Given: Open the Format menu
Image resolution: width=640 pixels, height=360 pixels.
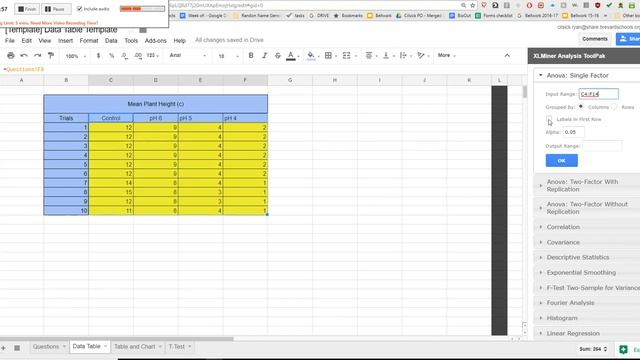Looking at the screenshot, I should click(x=89, y=41).
